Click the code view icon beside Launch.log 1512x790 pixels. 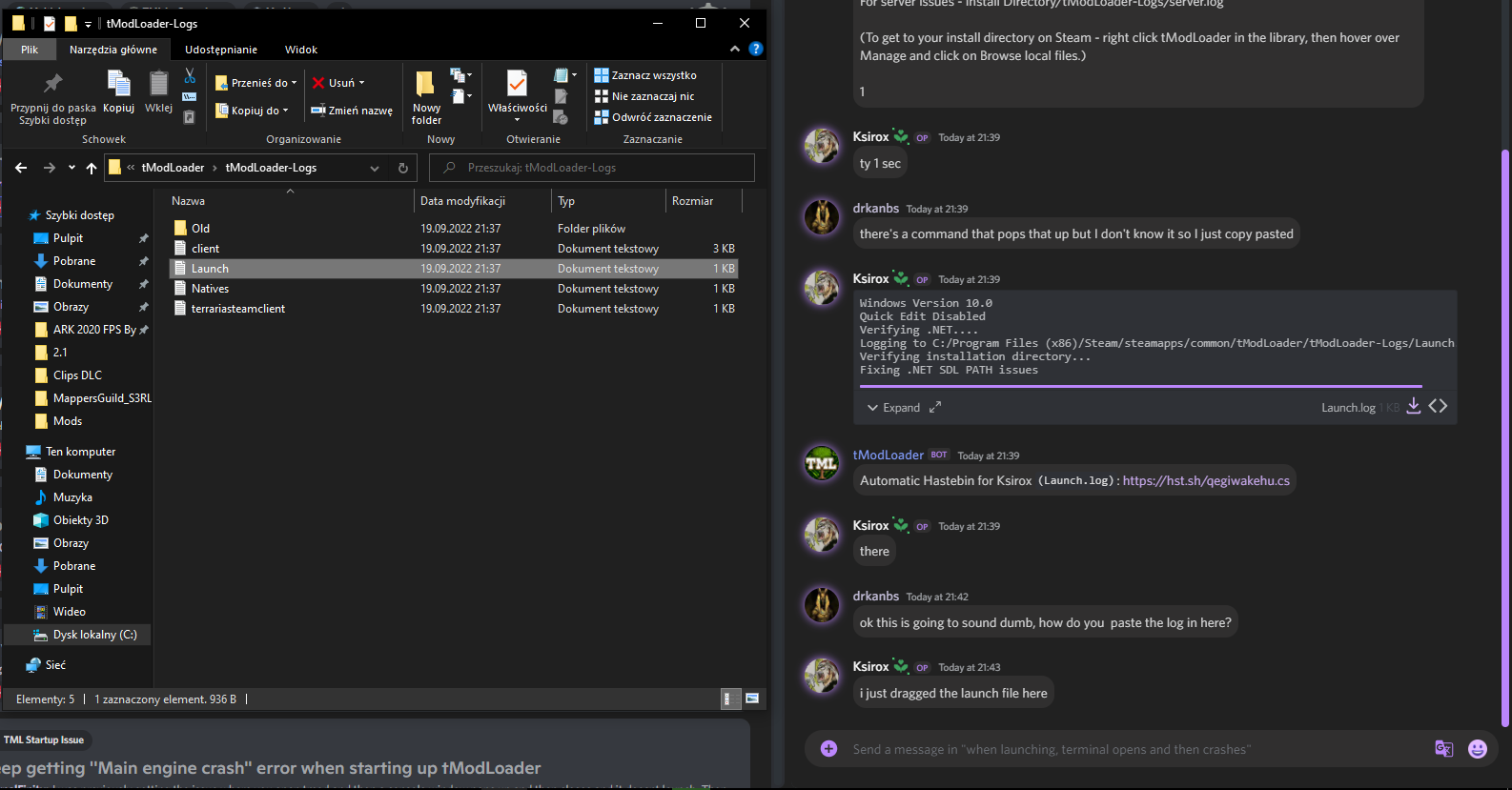pos(1438,406)
